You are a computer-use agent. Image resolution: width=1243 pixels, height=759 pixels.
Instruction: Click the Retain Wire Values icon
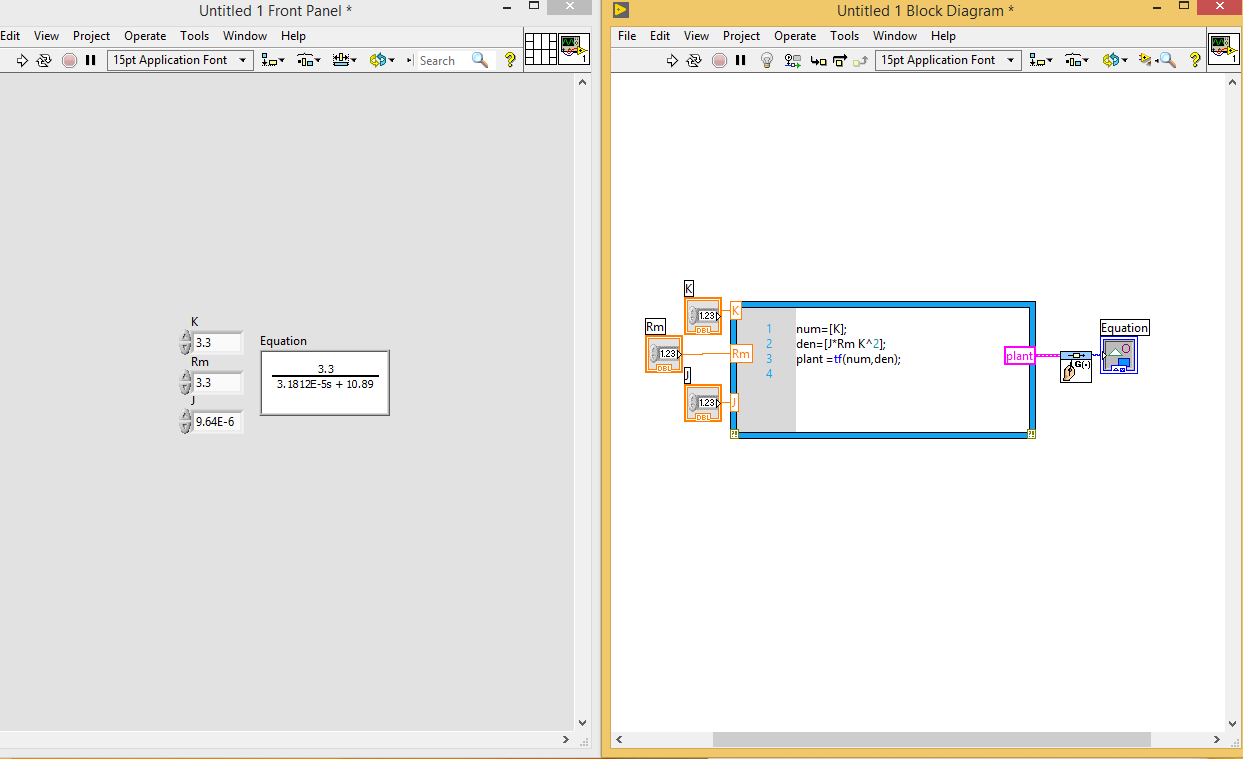[793, 60]
